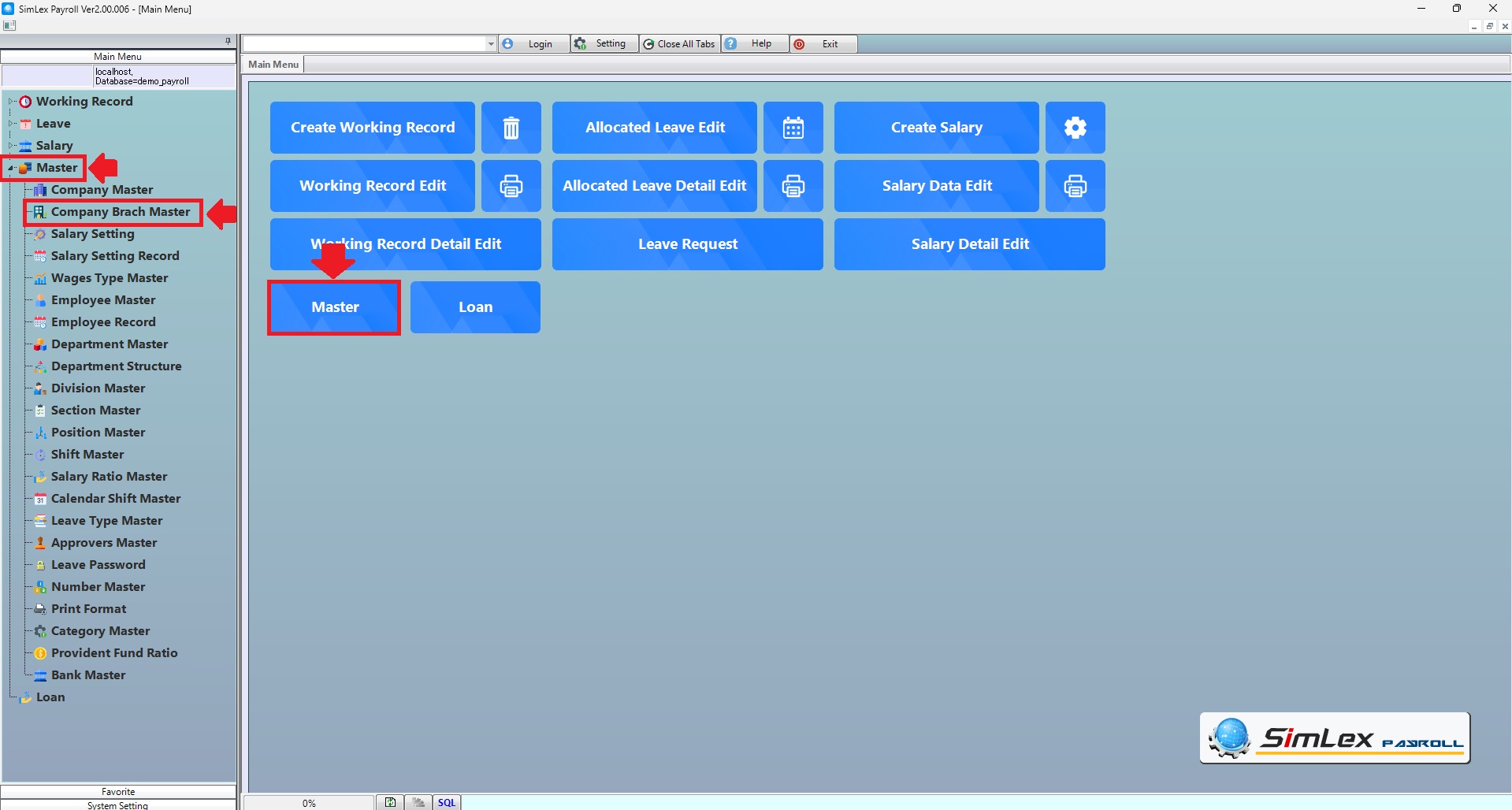Click Close All Tabs in the toolbar
The image size is (1512, 810).
[x=680, y=44]
